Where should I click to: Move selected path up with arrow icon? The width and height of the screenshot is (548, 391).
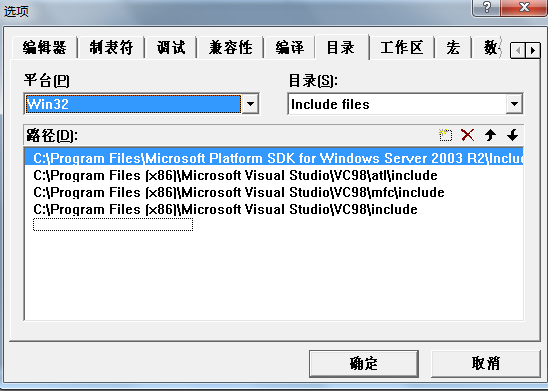[x=490, y=135]
